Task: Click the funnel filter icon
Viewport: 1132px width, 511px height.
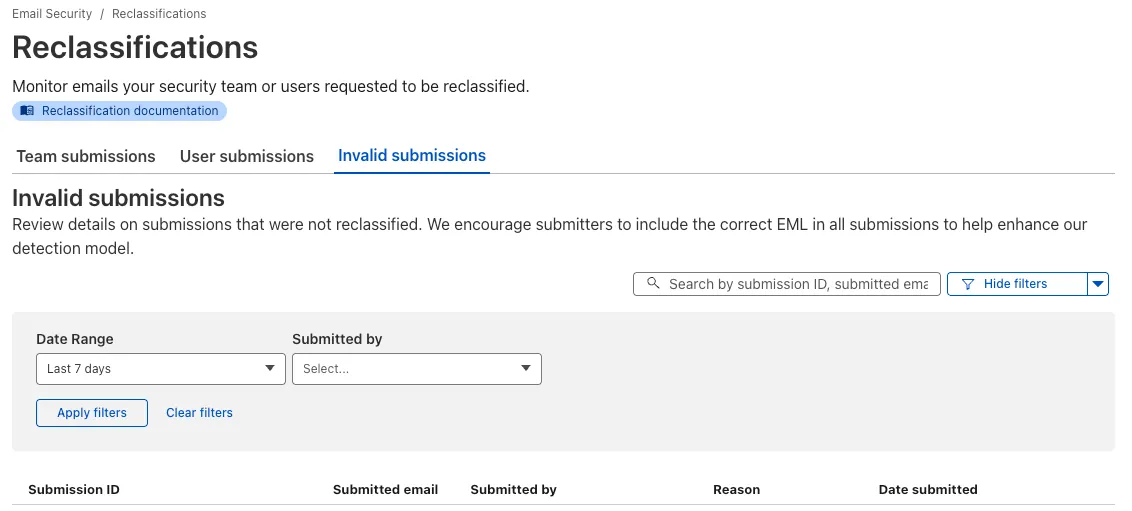Action: (967, 284)
